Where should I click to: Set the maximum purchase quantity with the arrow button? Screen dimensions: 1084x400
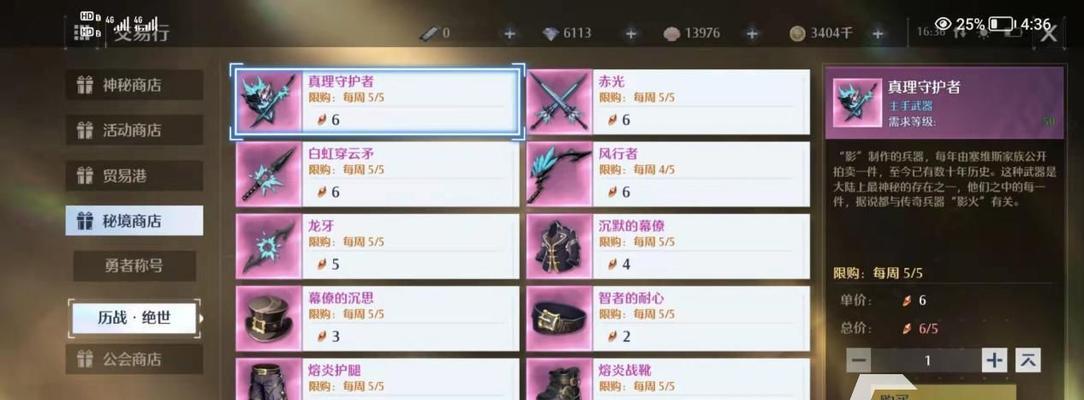point(1028,360)
